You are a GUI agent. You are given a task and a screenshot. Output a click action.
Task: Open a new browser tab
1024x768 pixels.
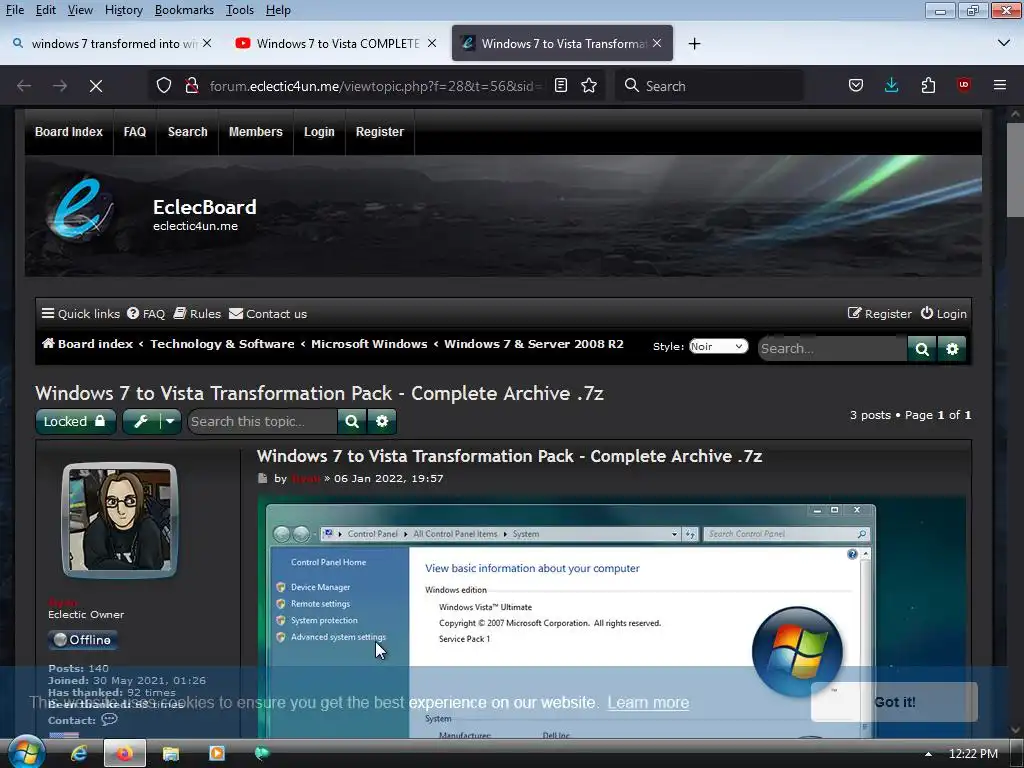coord(694,44)
